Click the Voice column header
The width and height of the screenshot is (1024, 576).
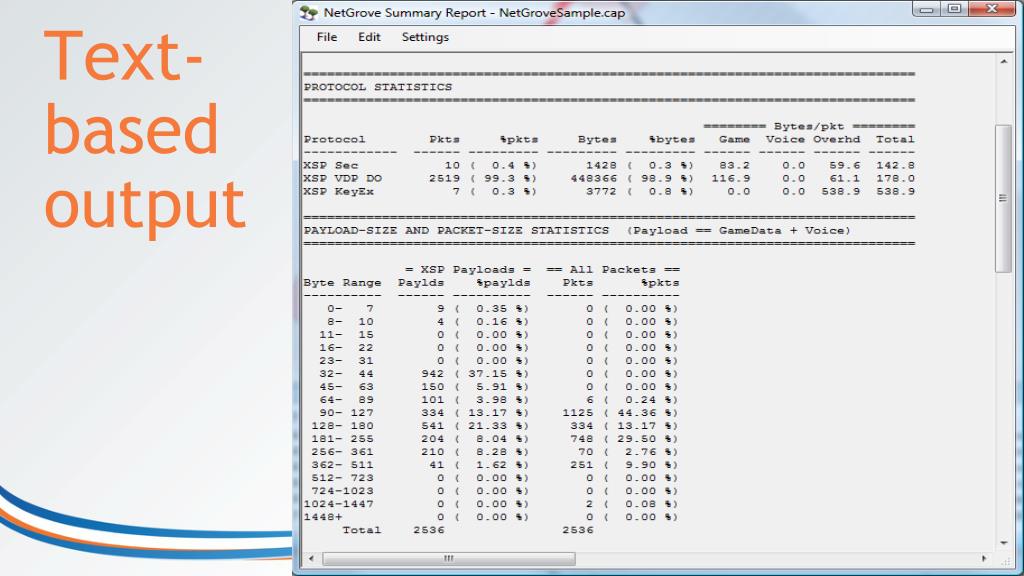[x=785, y=139]
